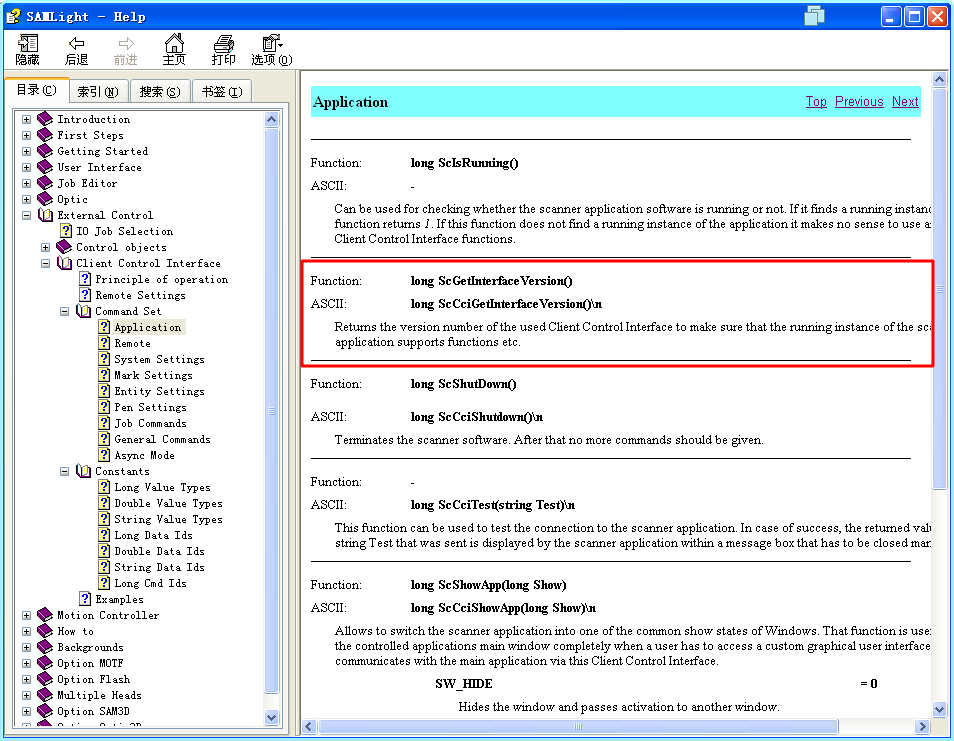Open the Entity Settings topic
Viewport: 954px width, 741px height.
click(159, 391)
